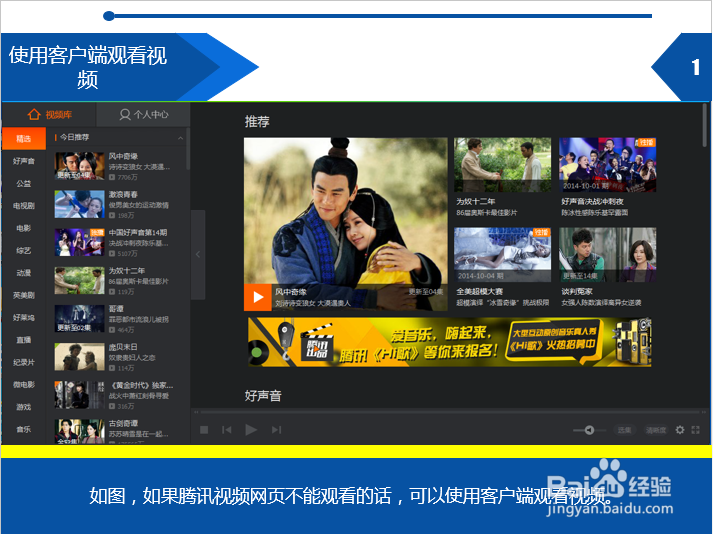Click the 视频库 house icon
This screenshot has height=534, width=713.
pyautogui.click(x=34, y=114)
